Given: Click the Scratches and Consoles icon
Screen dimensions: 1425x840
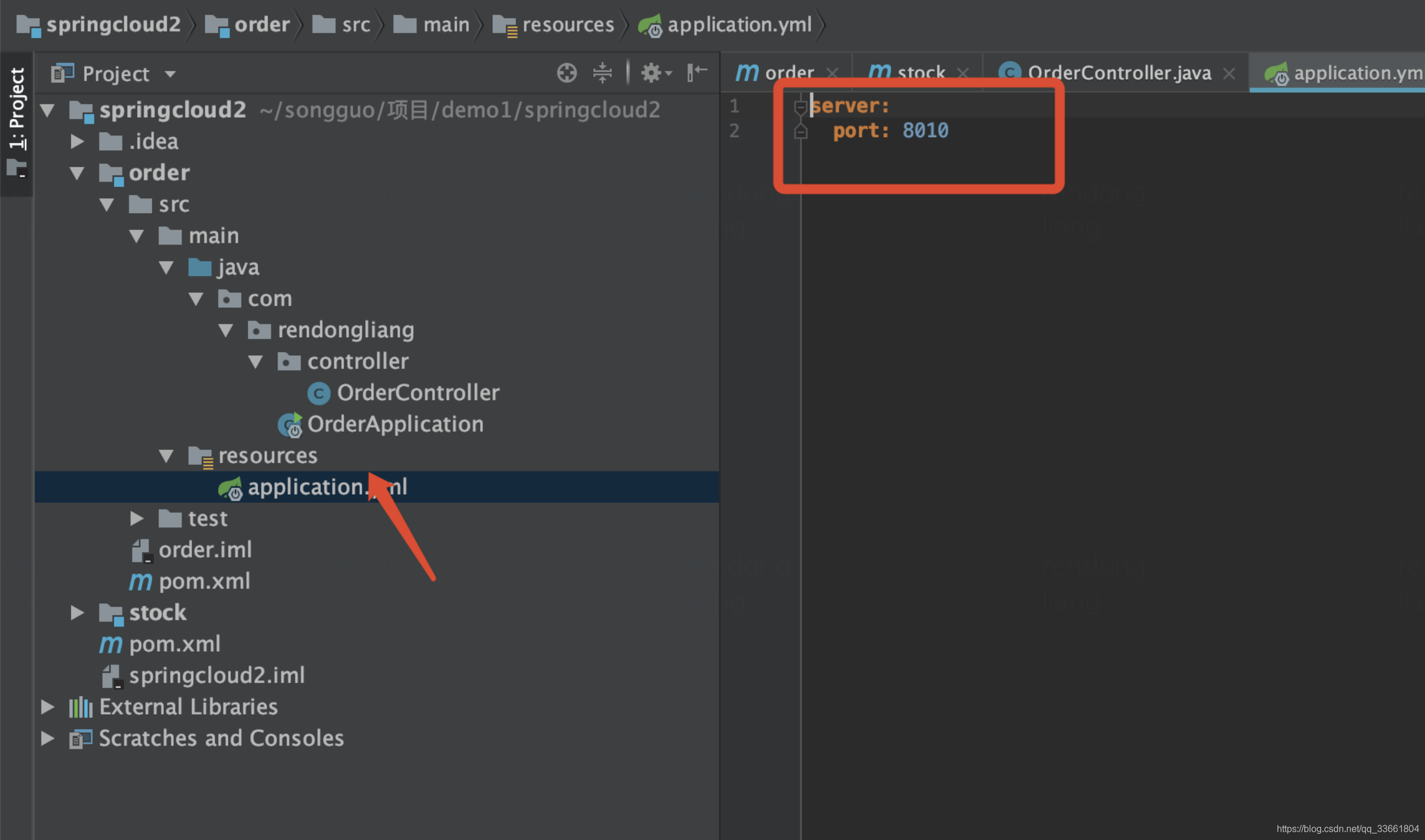Looking at the screenshot, I should (80, 739).
